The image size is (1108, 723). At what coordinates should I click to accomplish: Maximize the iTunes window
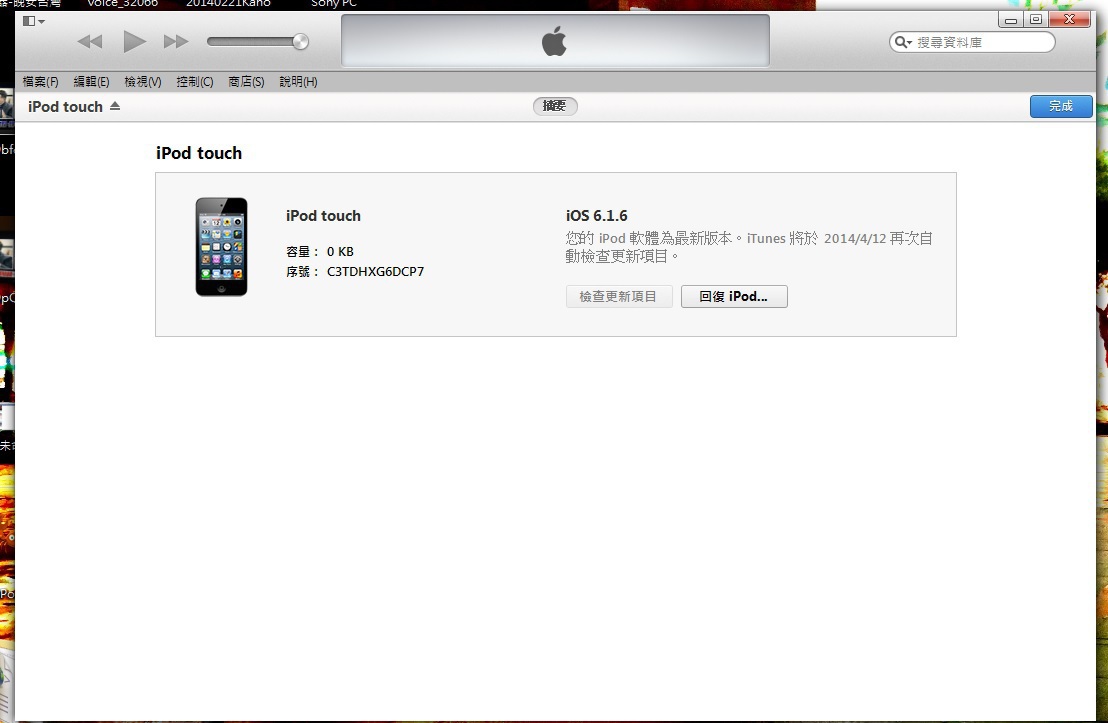tap(1036, 20)
